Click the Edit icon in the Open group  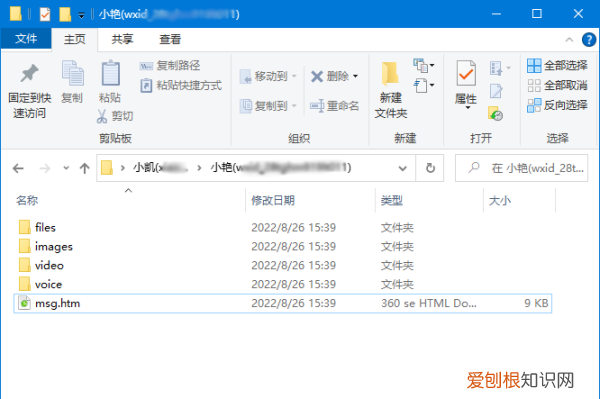point(496,91)
